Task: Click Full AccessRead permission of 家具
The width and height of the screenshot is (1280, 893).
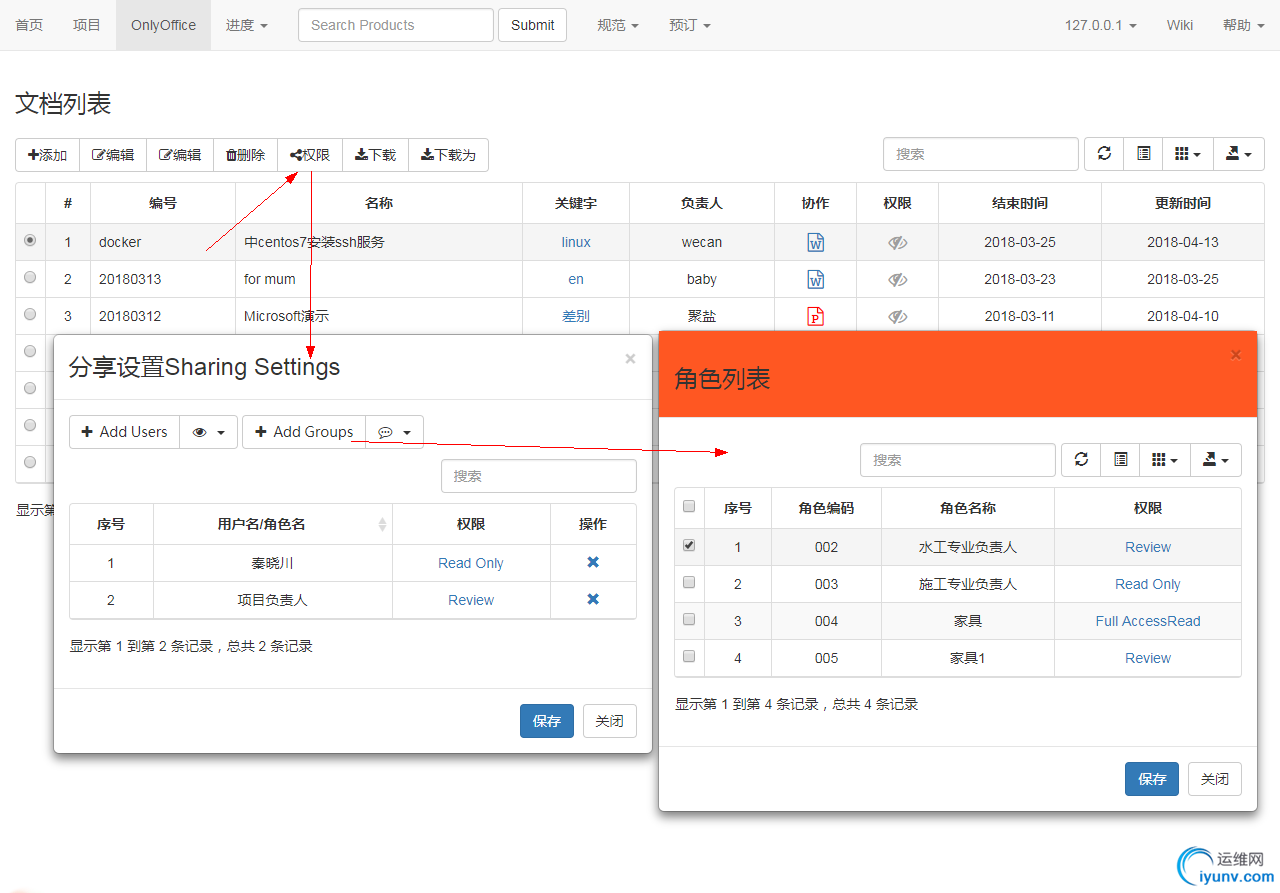Action: 1148,621
